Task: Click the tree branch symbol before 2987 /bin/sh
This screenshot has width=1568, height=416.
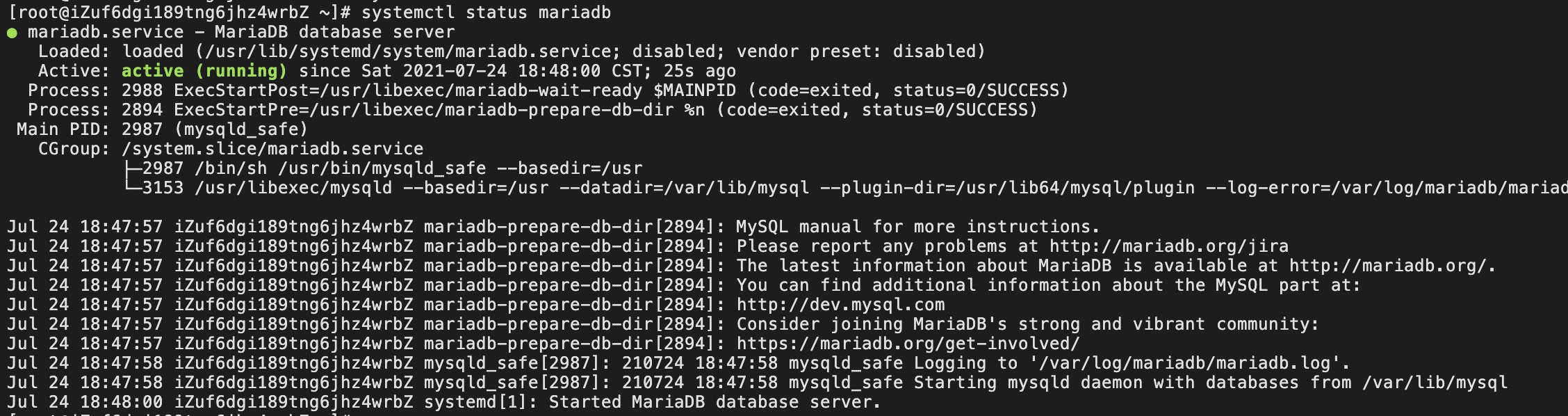Action: 132,168
